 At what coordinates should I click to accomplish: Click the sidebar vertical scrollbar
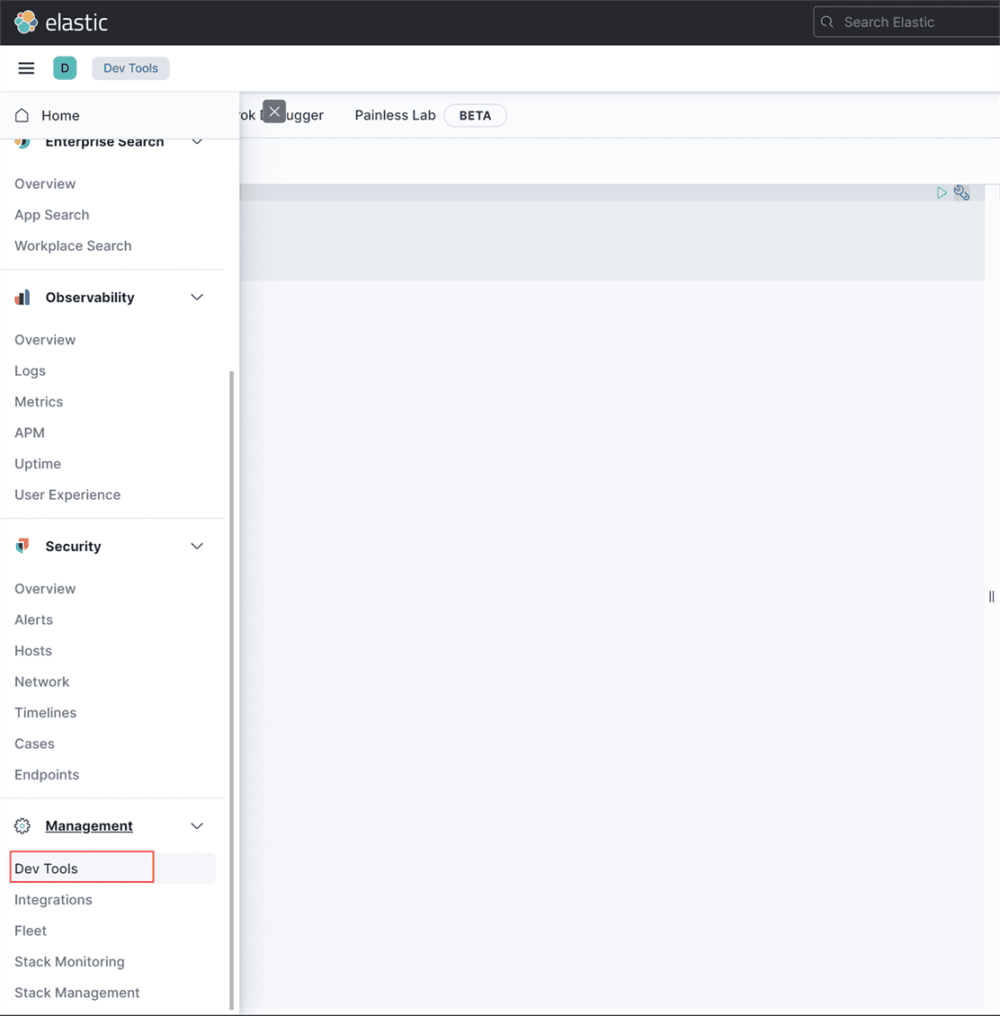[x=232, y=690]
